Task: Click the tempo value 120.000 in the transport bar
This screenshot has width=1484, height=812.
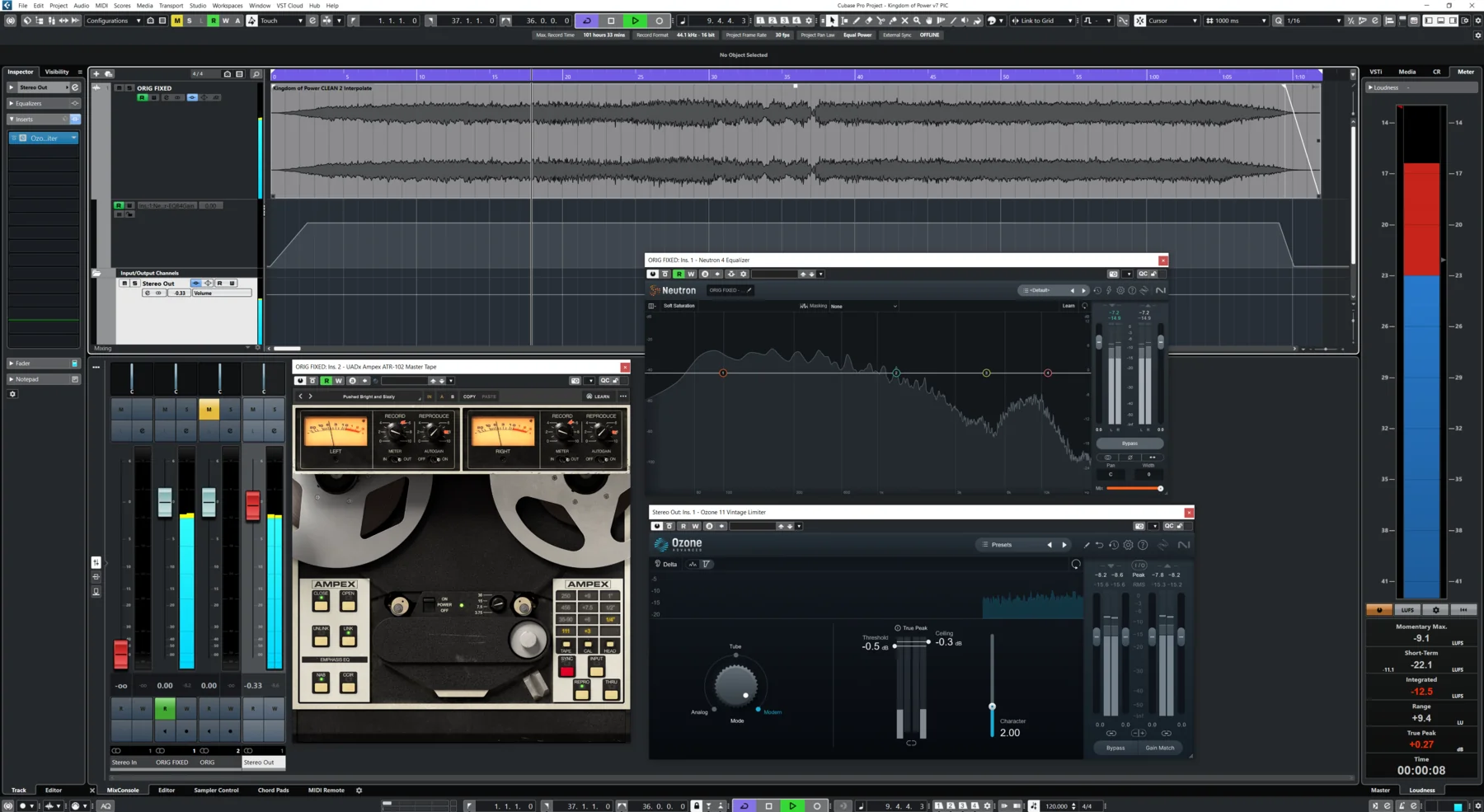Action: click(1059, 806)
